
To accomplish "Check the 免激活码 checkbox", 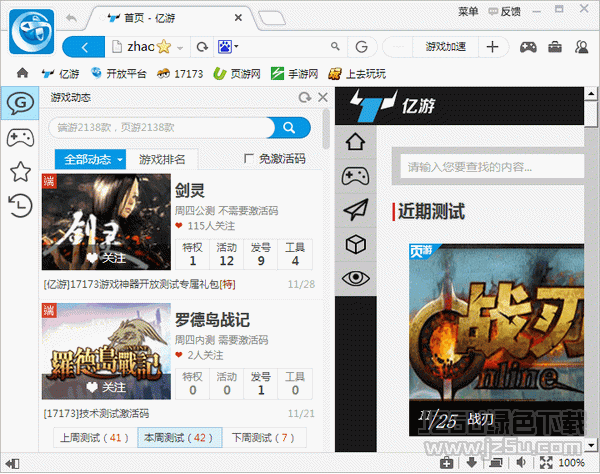I will (249, 158).
